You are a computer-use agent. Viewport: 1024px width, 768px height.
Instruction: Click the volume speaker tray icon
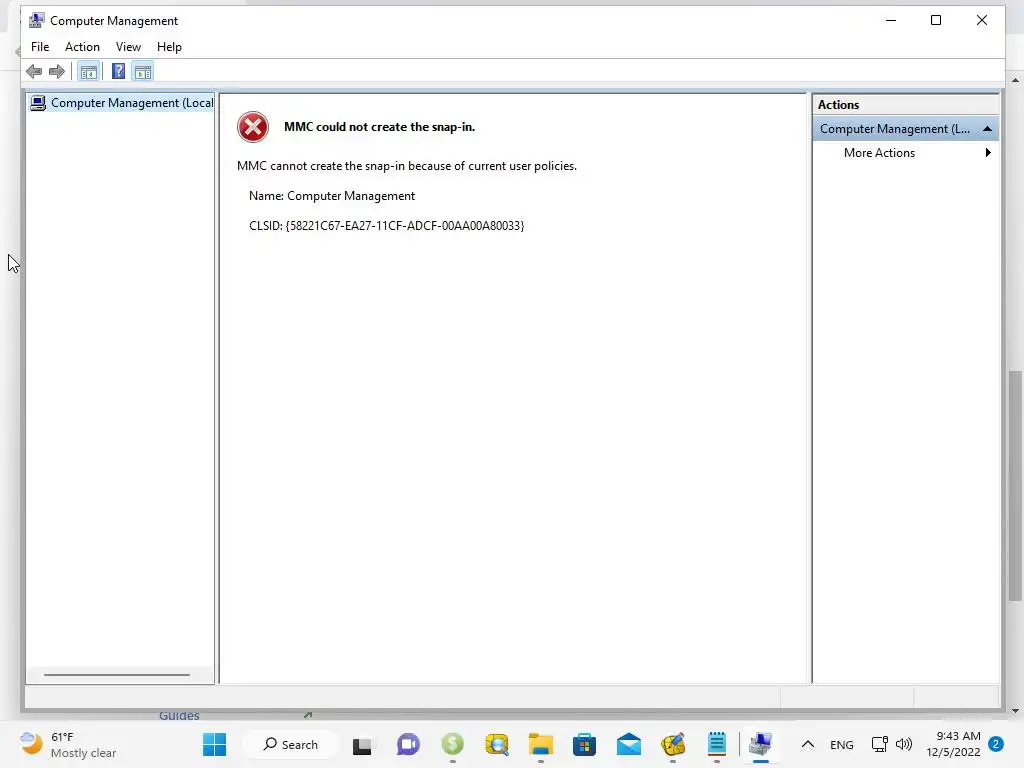tap(904, 744)
